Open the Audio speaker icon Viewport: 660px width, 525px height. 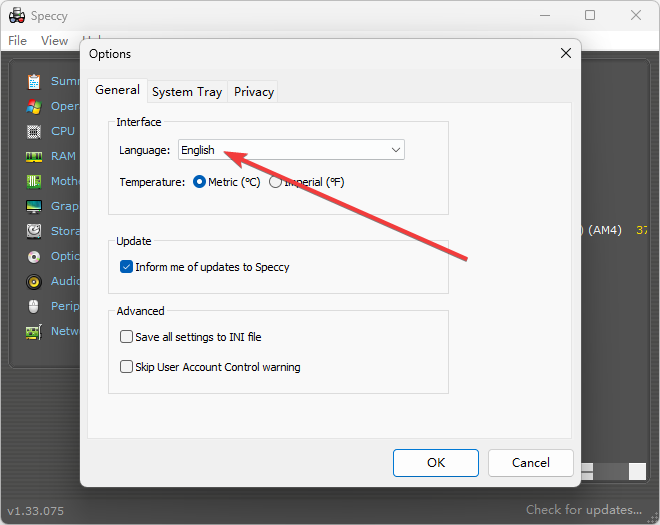(34, 282)
